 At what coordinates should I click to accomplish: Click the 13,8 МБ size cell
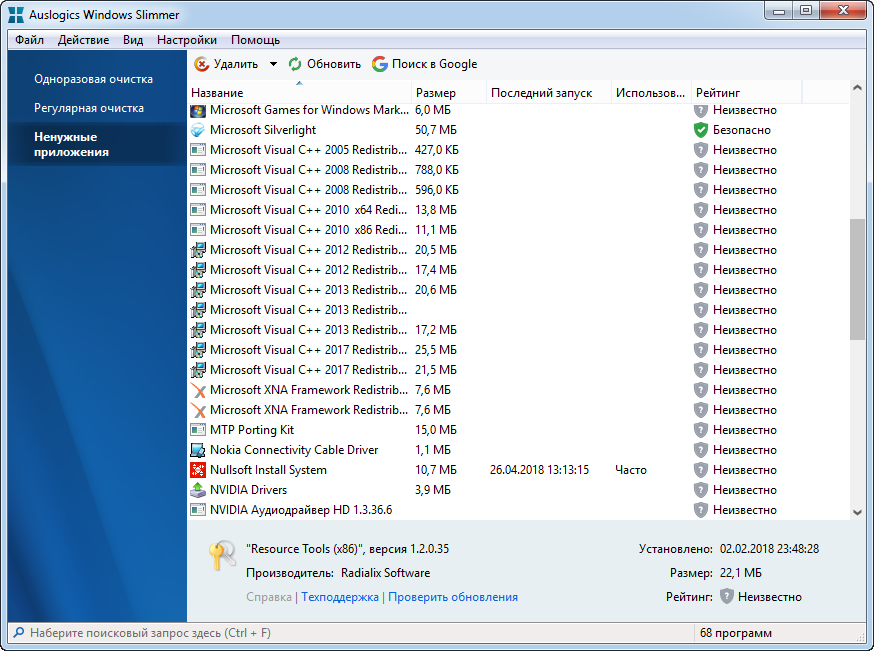[435, 210]
